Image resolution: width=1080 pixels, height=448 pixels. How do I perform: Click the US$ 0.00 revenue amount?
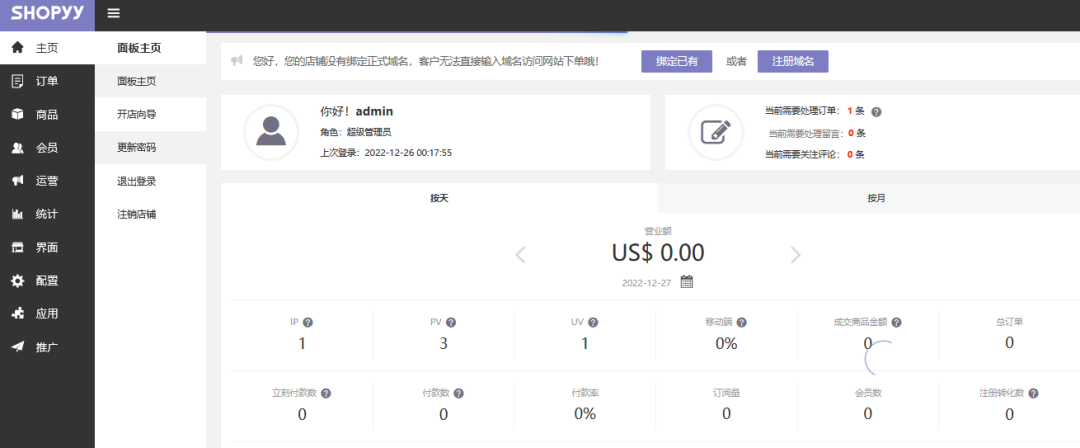coord(658,253)
